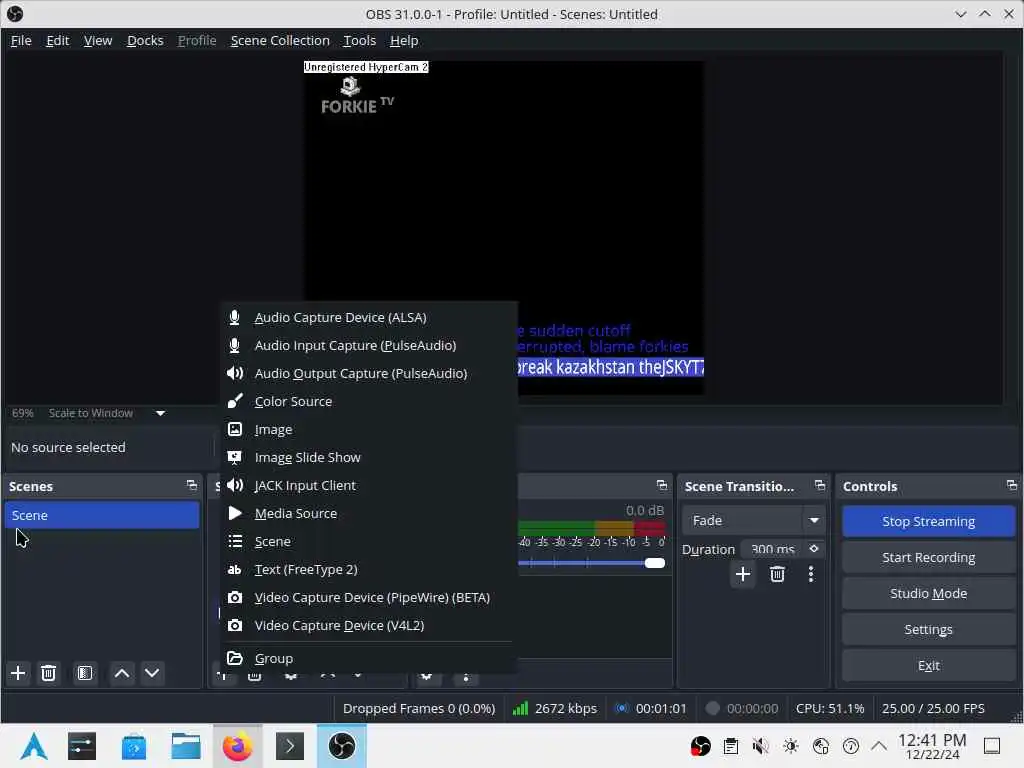The image size is (1024, 768).
Task: Open clipboard tray icon
Action: (x=731, y=746)
